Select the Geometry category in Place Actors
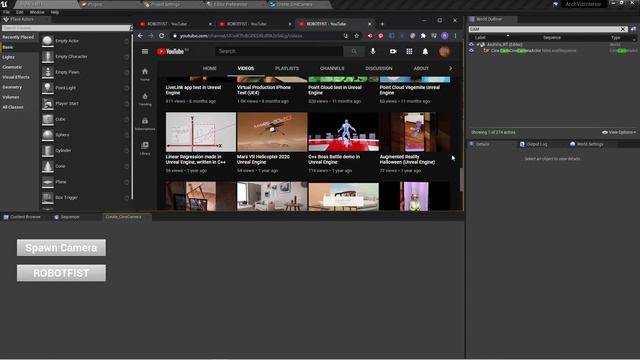This screenshot has width=640, height=360. pyautogui.click(x=12, y=87)
